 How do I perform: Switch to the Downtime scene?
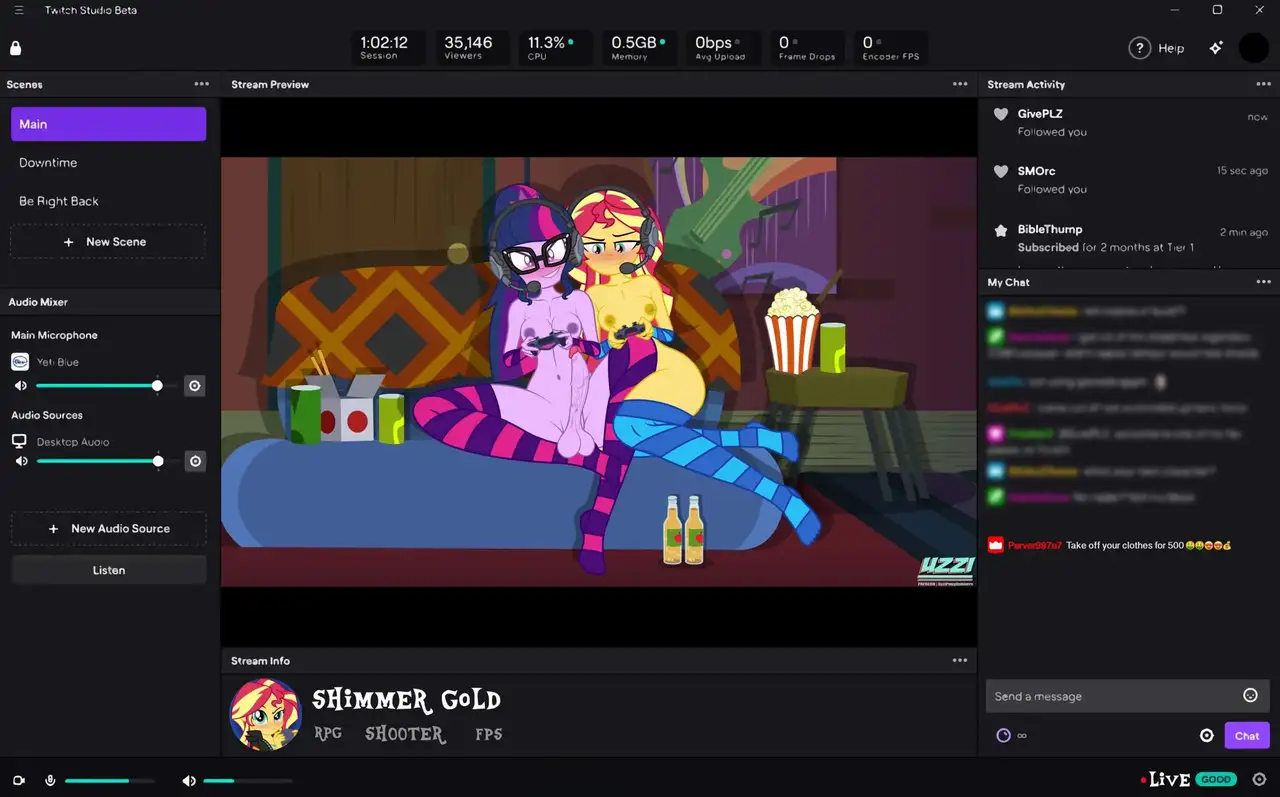tap(48, 163)
